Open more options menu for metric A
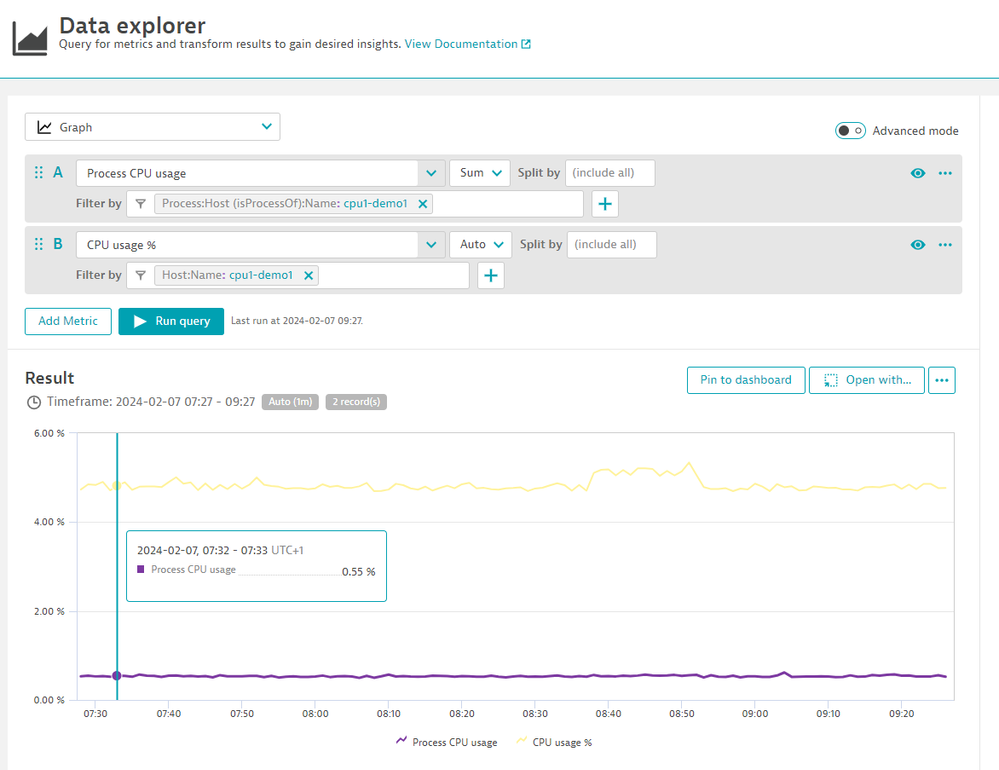This screenshot has height=770, width=999. (x=945, y=173)
